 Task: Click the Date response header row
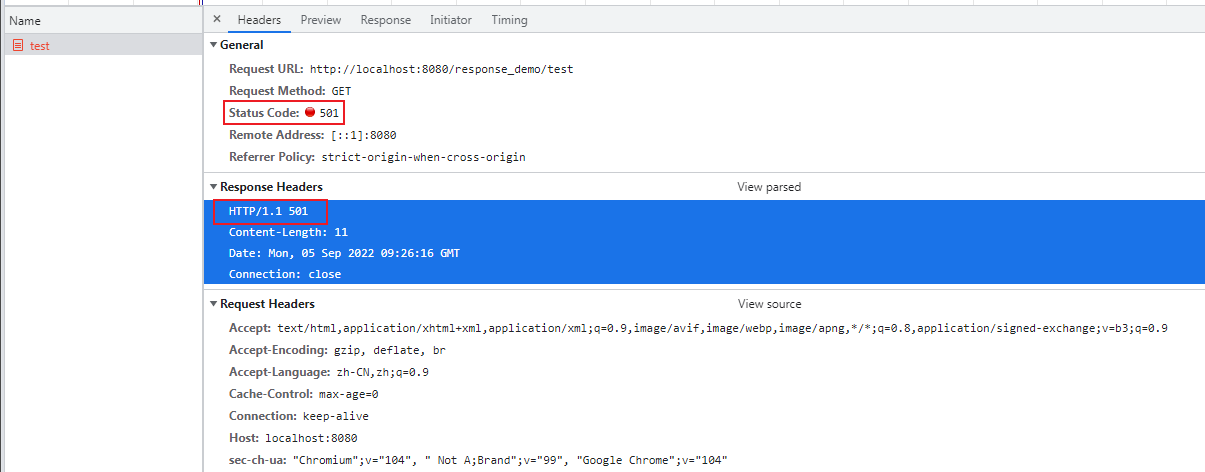coord(344,253)
